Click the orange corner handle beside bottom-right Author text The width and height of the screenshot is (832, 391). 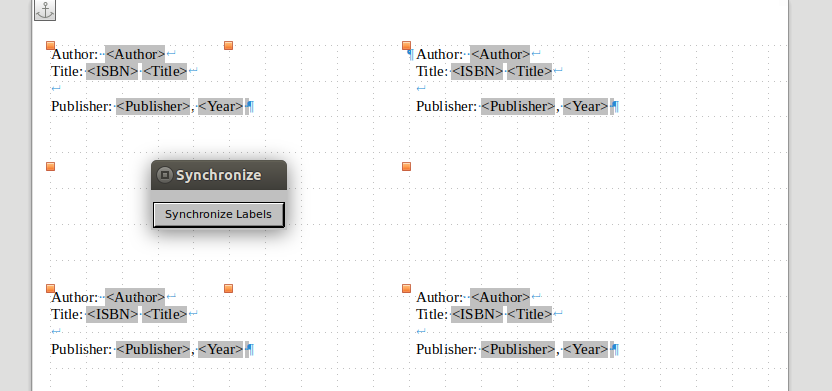point(406,289)
